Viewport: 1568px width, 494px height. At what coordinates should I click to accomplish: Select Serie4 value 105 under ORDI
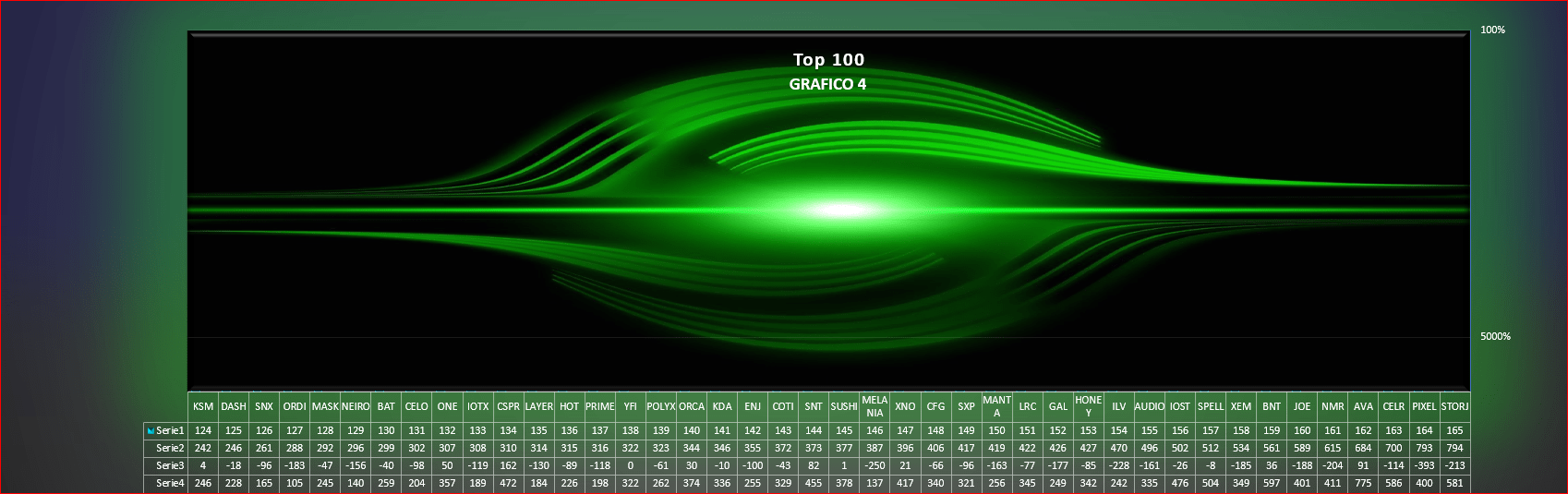click(x=295, y=483)
